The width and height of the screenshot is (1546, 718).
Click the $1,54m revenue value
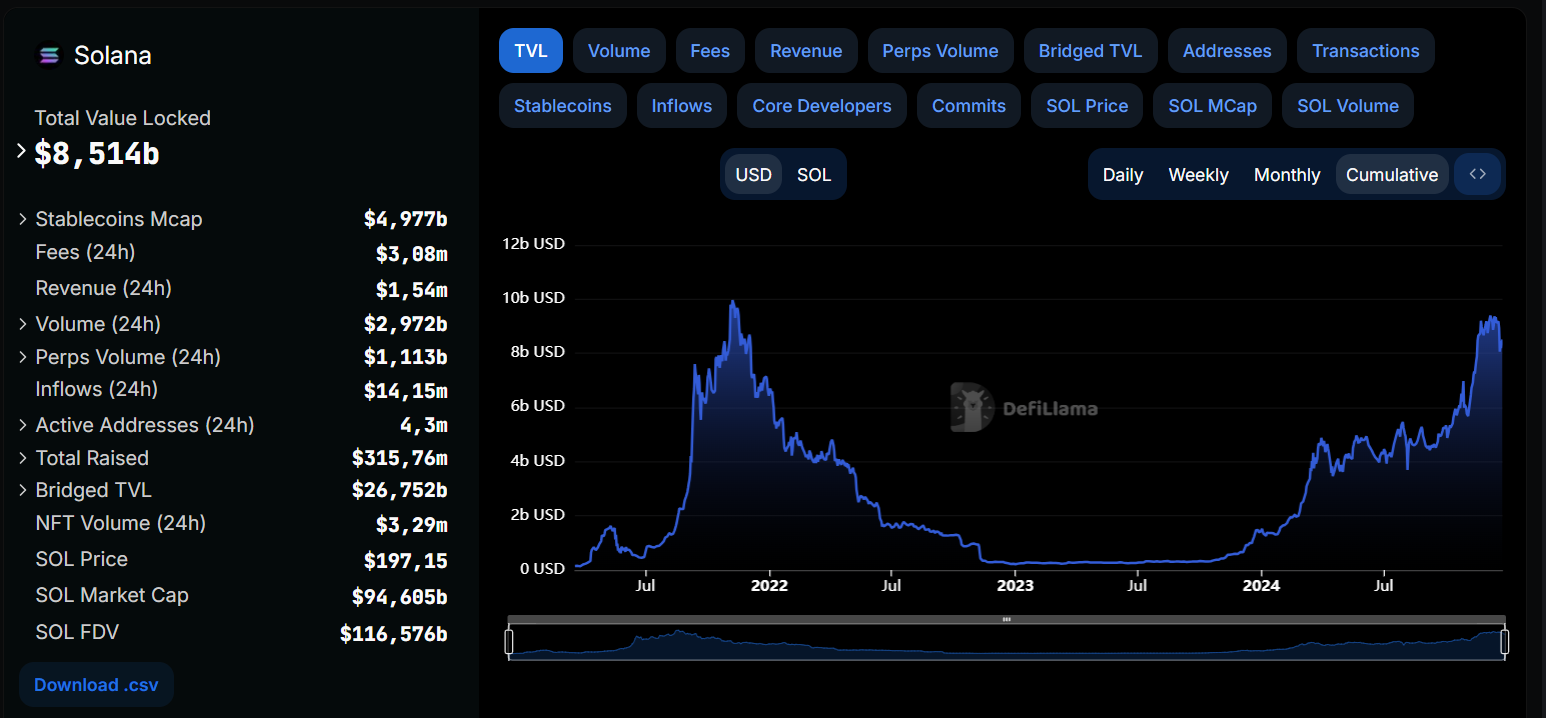(411, 290)
